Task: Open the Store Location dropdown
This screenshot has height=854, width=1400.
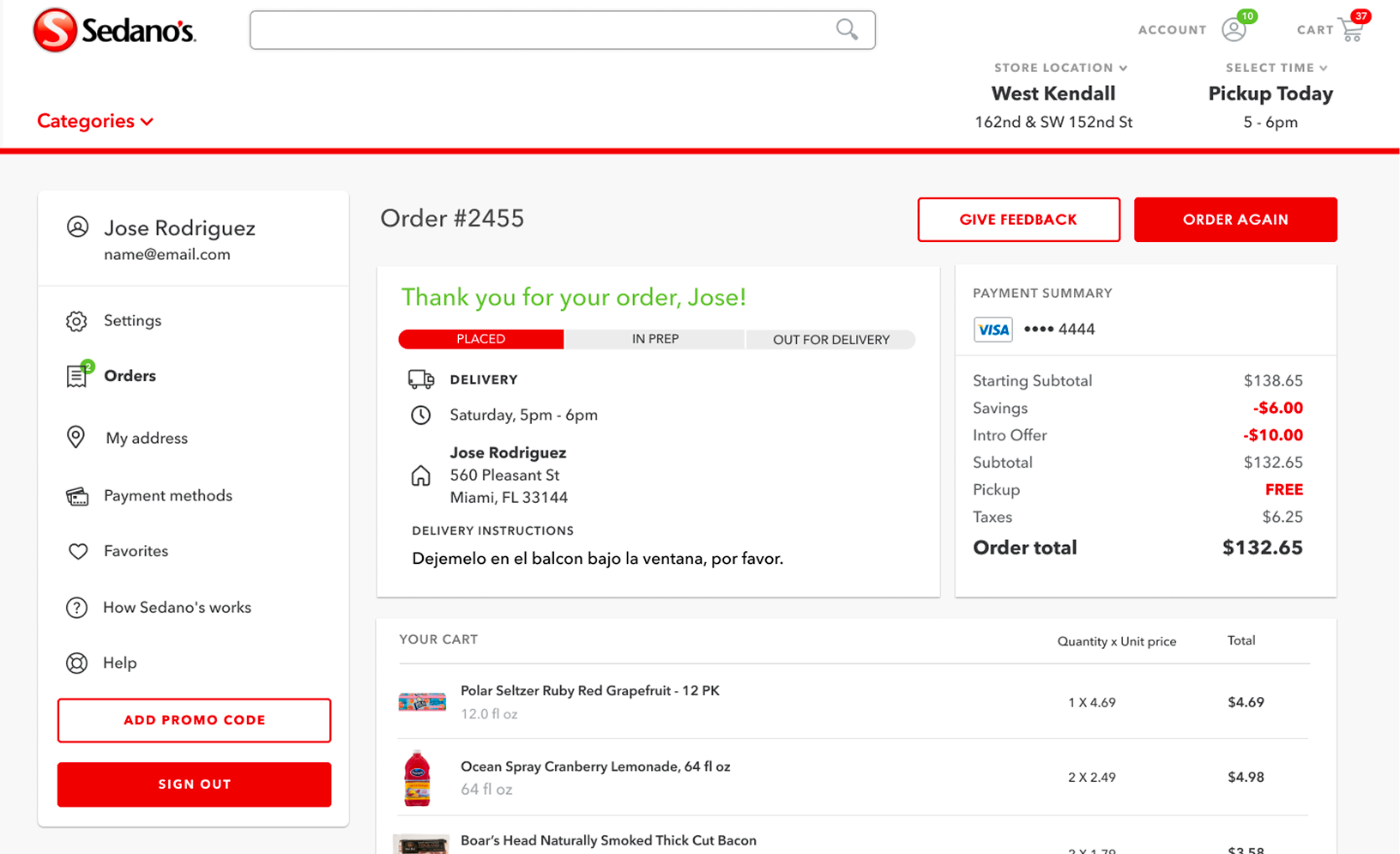Action: 1061,68
